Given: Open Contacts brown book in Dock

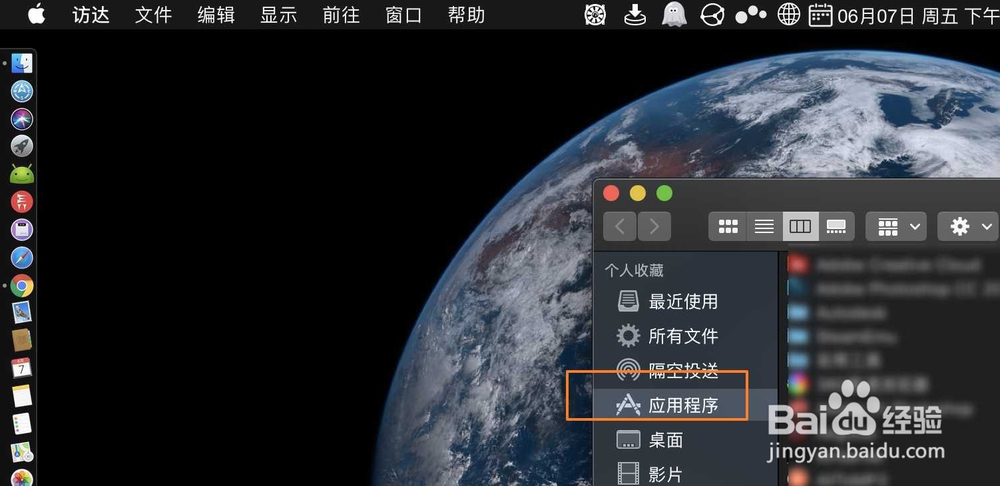Looking at the screenshot, I should point(22,340).
